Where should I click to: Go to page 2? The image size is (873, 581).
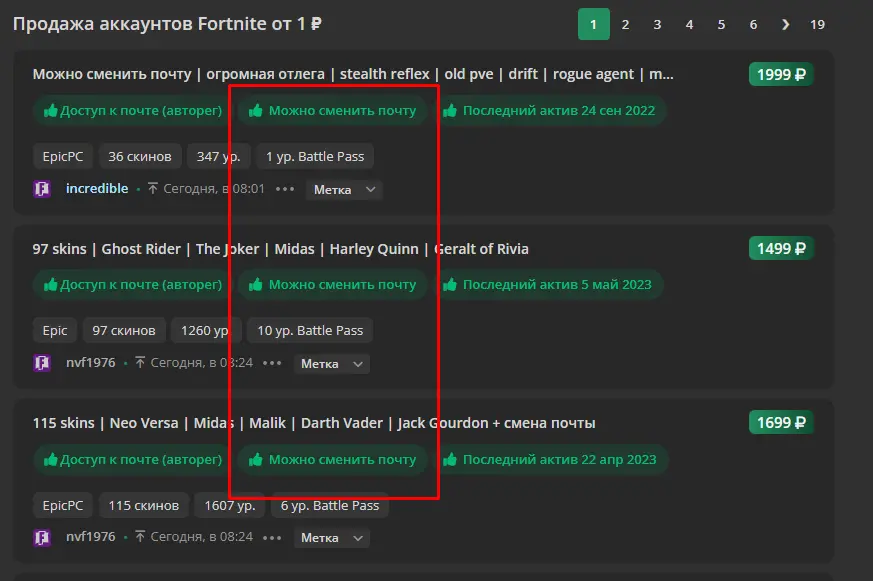coord(625,24)
